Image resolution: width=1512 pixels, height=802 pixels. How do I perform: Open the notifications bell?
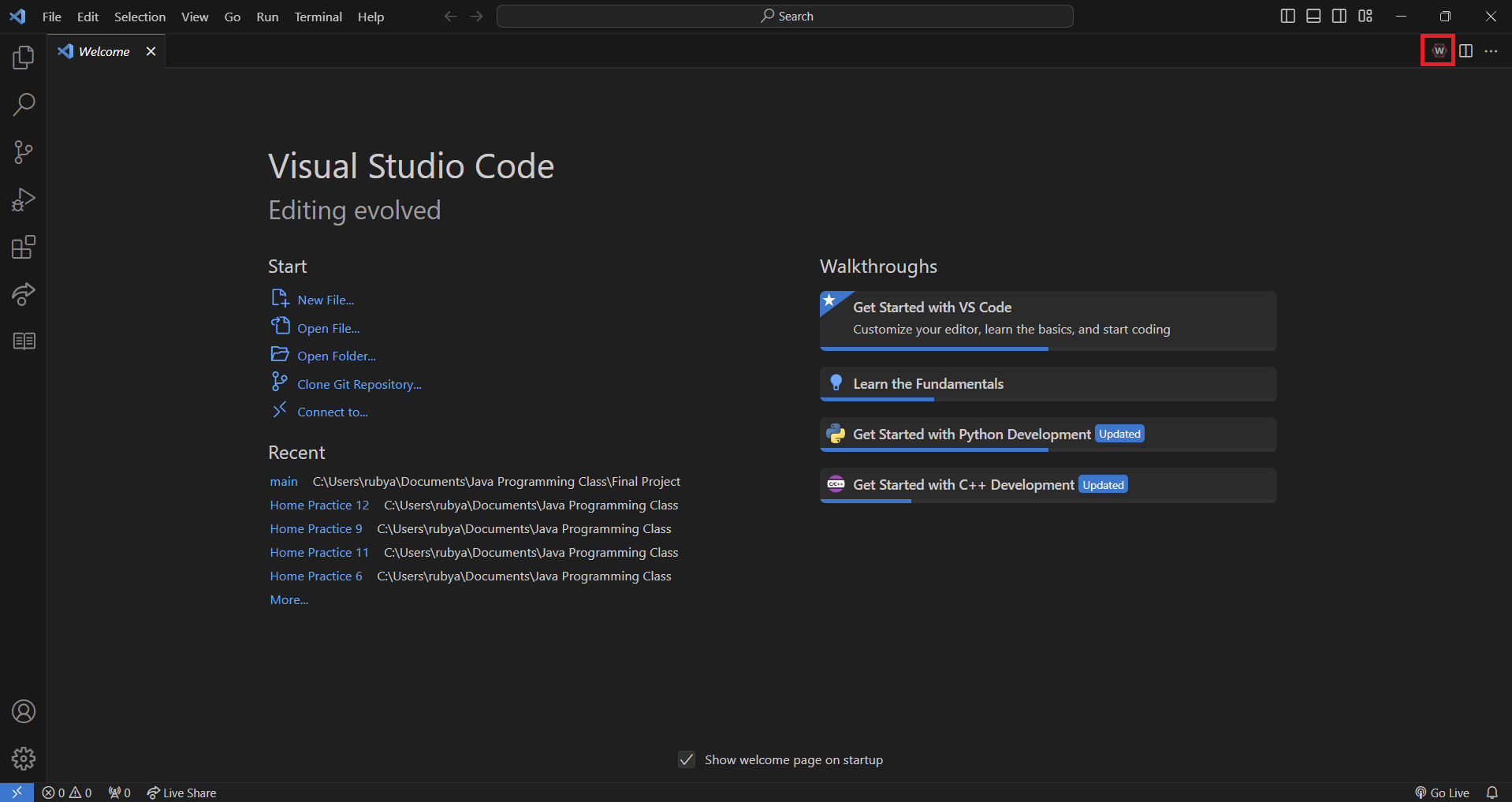1492,793
